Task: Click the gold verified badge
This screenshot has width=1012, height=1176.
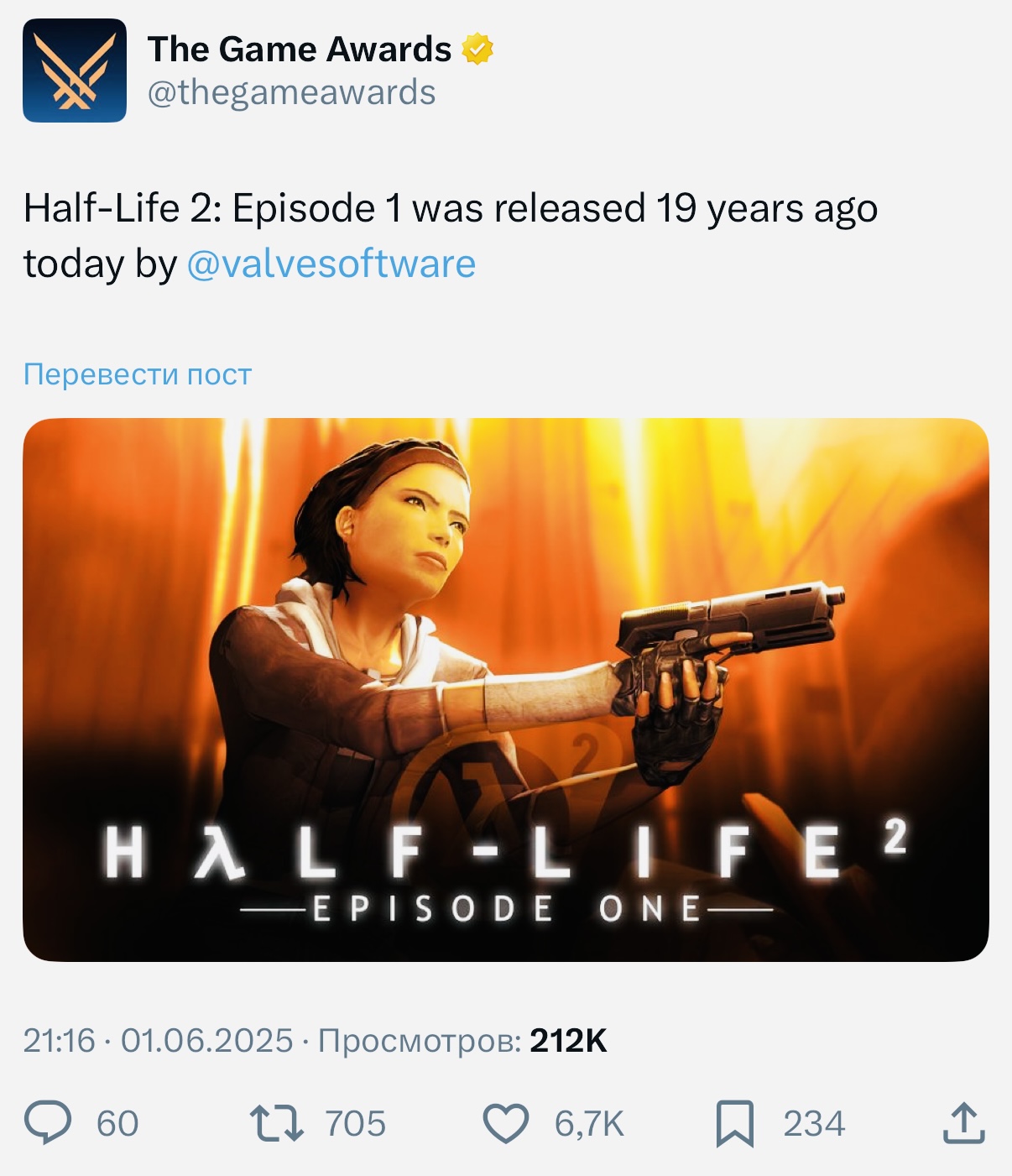Action: click(477, 50)
